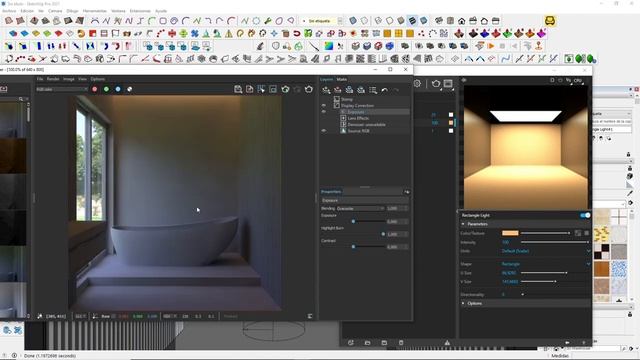Redo the layer action

coord(396,90)
